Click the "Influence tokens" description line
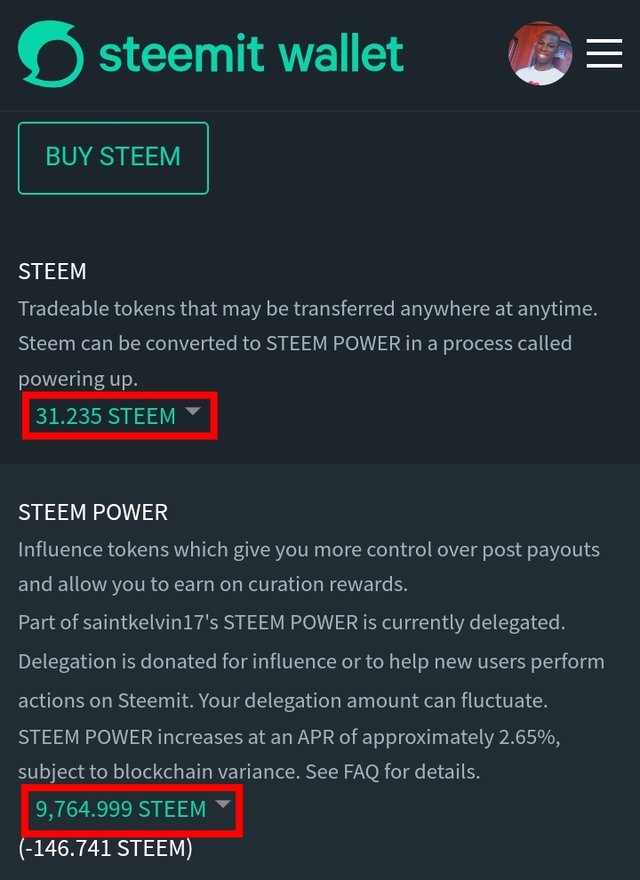Viewport: 640px width, 880px height. (x=308, y=550)
